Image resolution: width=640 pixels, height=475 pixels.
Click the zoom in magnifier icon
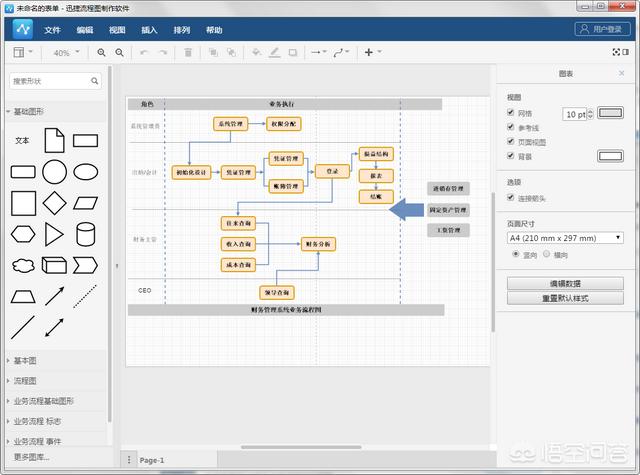(102, 52)
